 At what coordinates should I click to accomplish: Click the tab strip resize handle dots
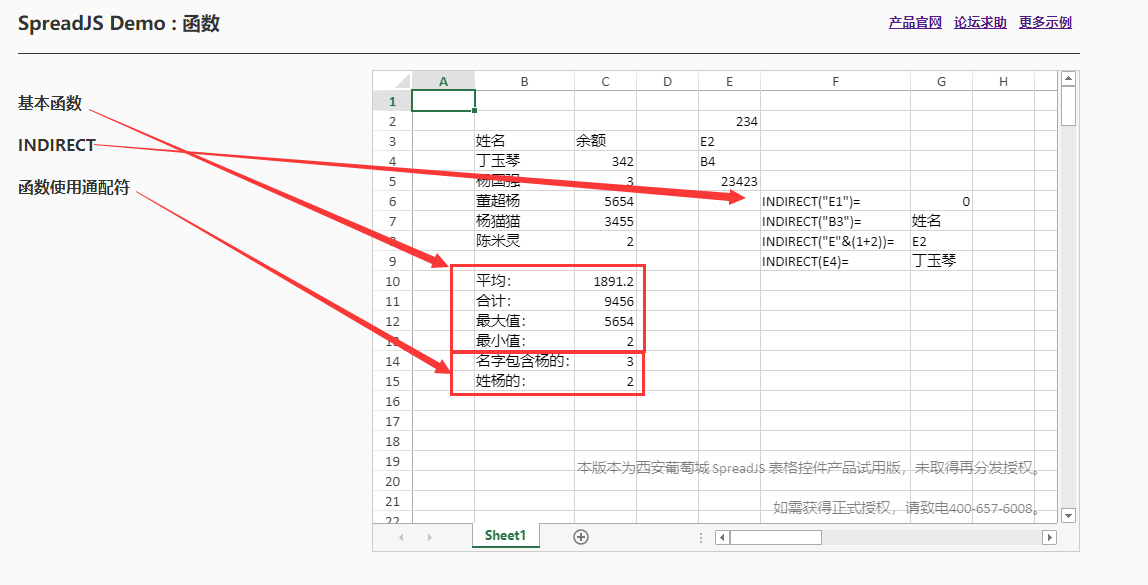point(701,537)
